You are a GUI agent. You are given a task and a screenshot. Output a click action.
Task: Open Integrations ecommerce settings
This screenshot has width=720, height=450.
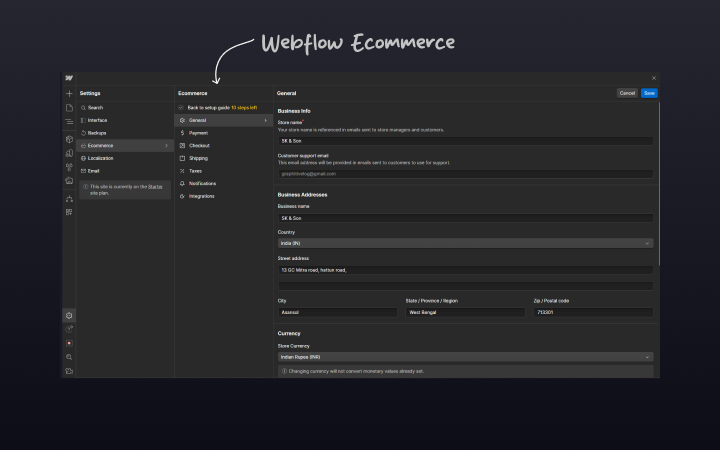[x=224, y=196]
